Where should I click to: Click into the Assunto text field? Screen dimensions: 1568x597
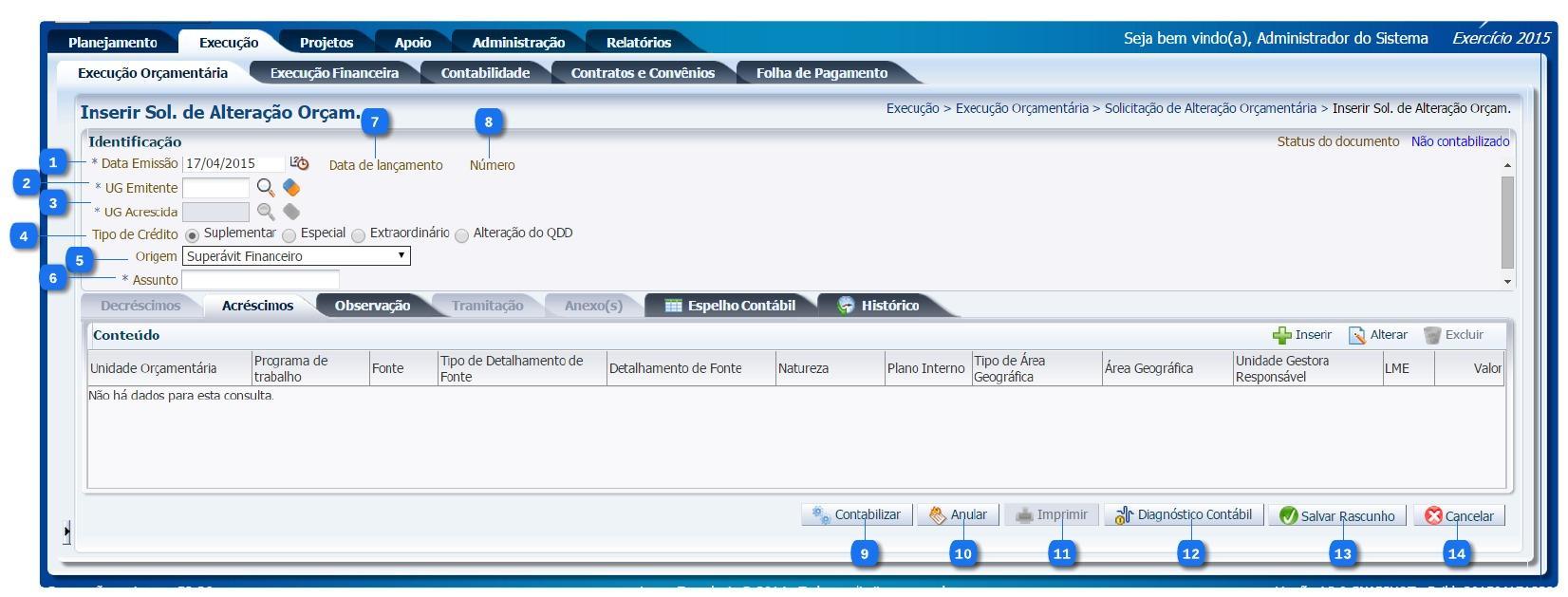pos(260,280)
